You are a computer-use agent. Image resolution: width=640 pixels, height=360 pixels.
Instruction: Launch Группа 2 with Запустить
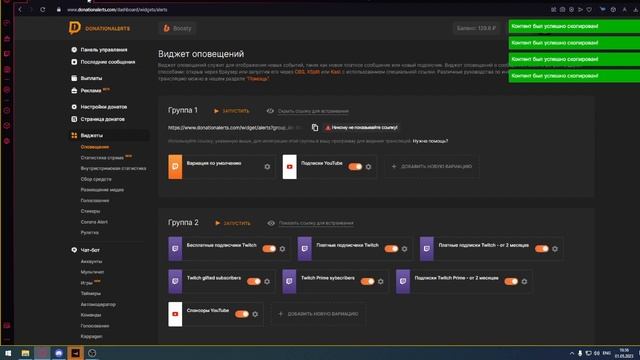pyautogui.click(x=233, y=223)
